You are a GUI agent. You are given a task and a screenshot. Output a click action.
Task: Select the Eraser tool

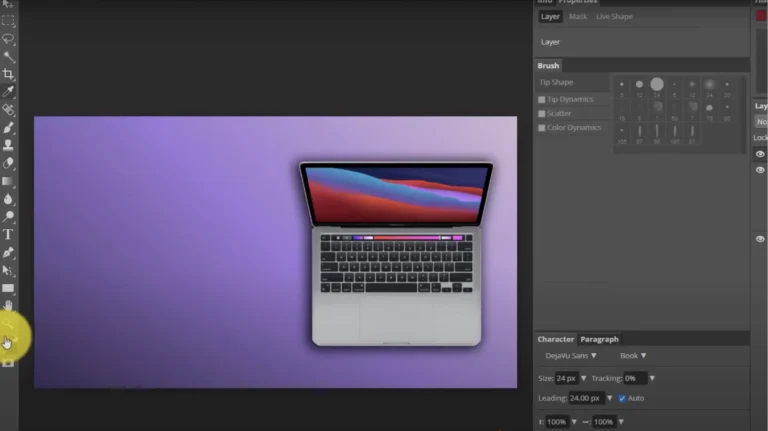click(8, 163)
